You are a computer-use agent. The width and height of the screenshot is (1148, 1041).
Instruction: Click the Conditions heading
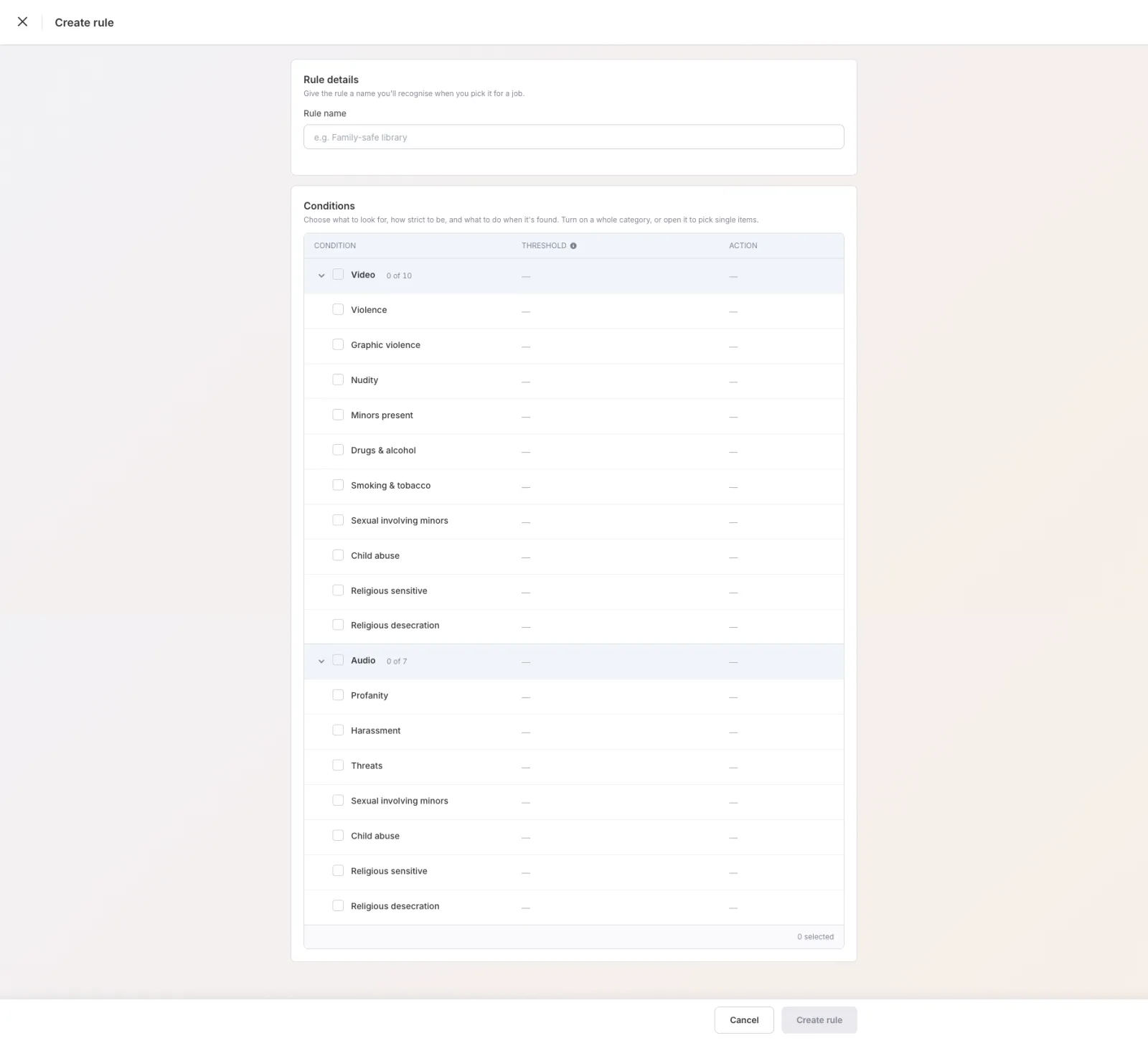[x=329, y=206]
